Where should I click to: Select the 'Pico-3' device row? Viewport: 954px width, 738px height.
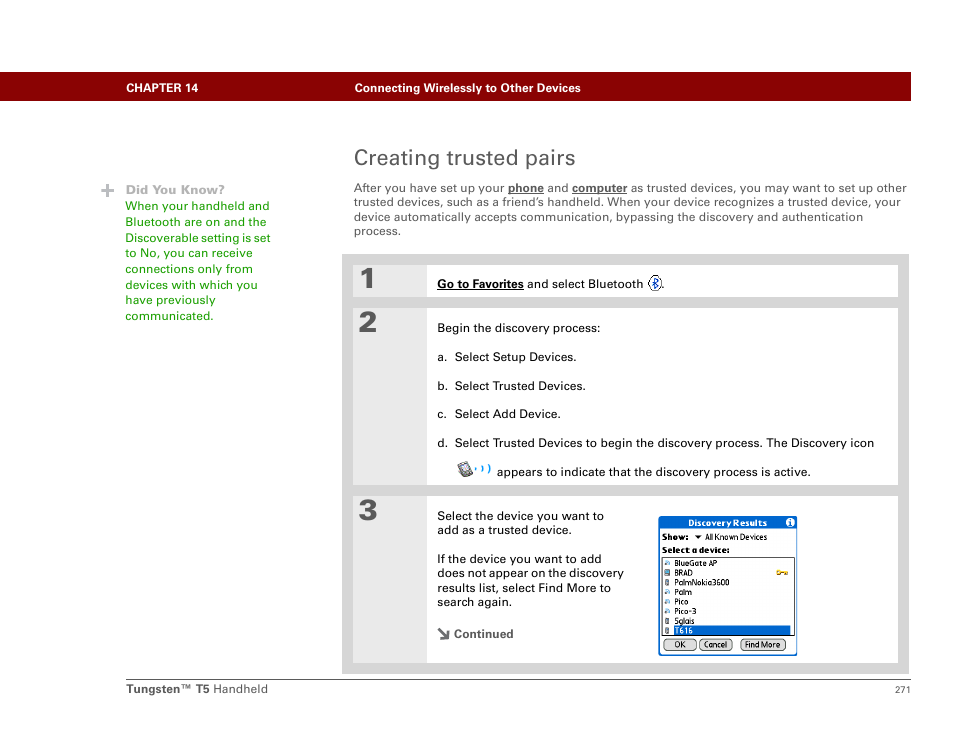(727, 611)
